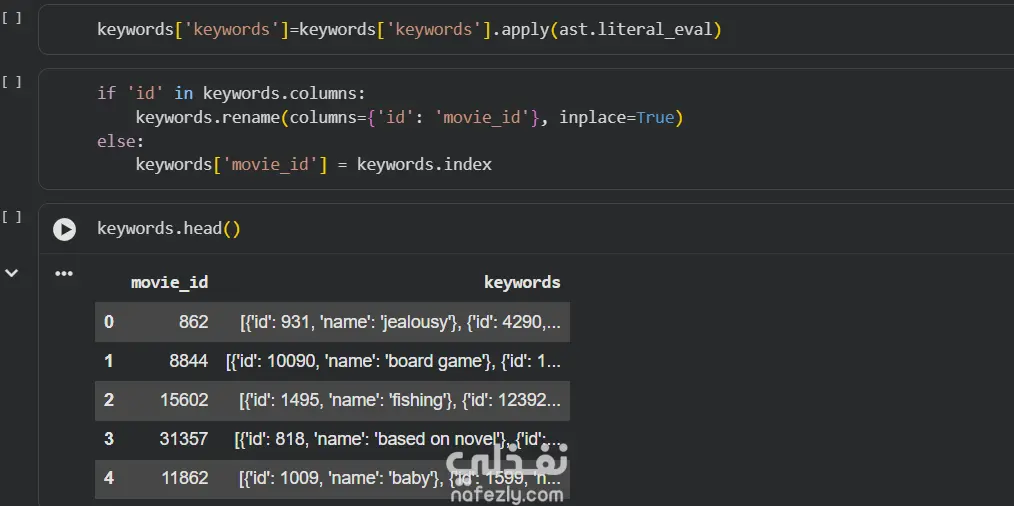Screen dimensions: 1014x506
Task: Click the 'else:' line in the code
Action: tap(121, 141)
